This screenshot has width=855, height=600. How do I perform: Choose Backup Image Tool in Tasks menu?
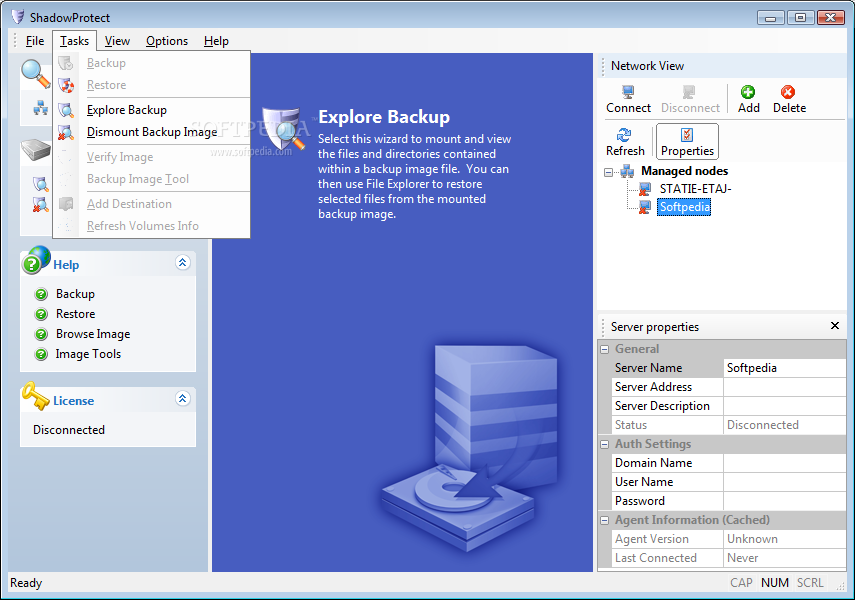click(x=152, y=179)
